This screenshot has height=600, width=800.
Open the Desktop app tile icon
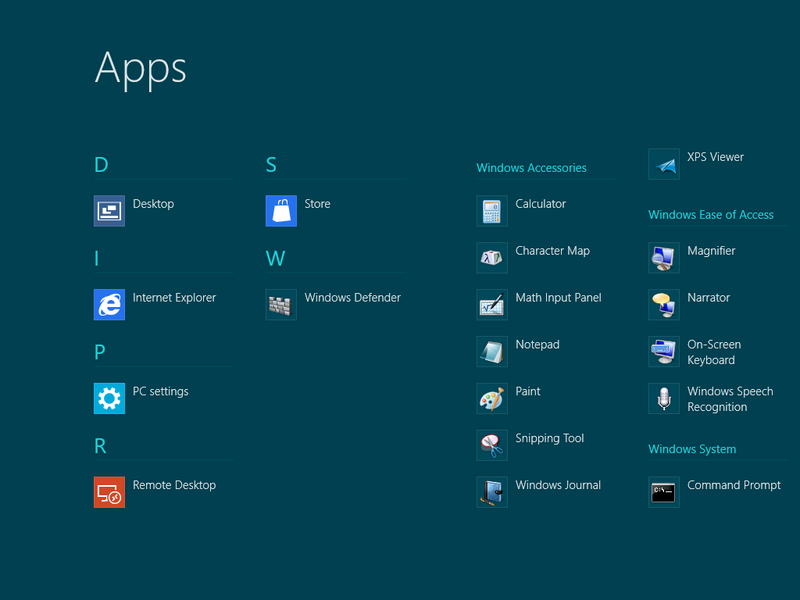click(x=109, y=211)
